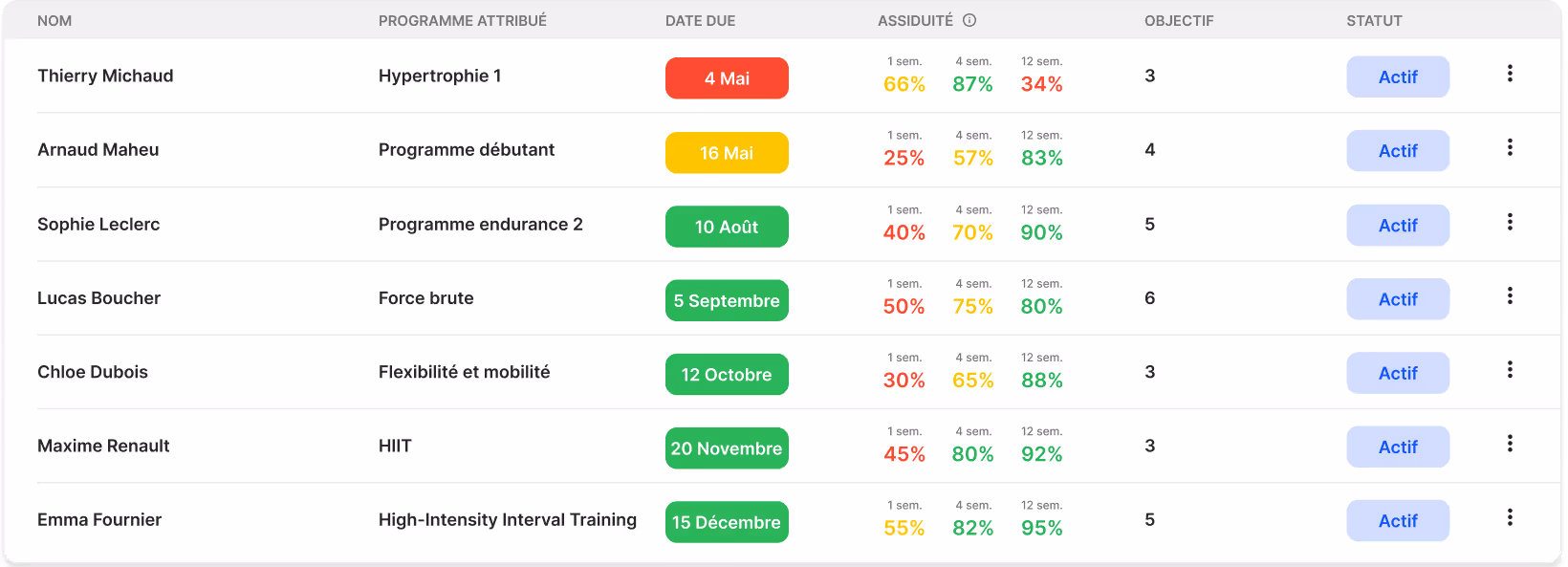Click the Actif status for Thierry Michaud
The image size is (1568, 567).
pos(1398,77)
